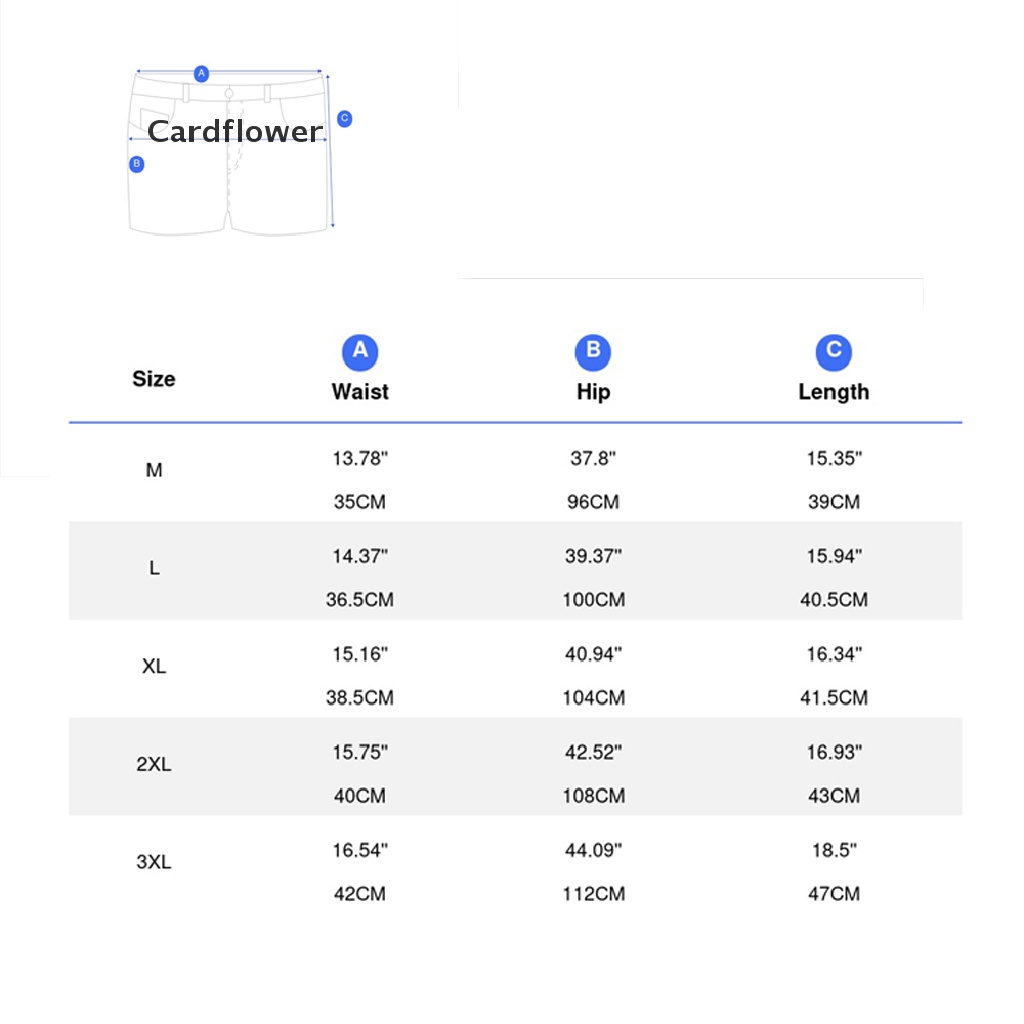Screen dimensions: 1024x1024
Task: Select the 3XL size row label
Action: [x=154, y=862]
